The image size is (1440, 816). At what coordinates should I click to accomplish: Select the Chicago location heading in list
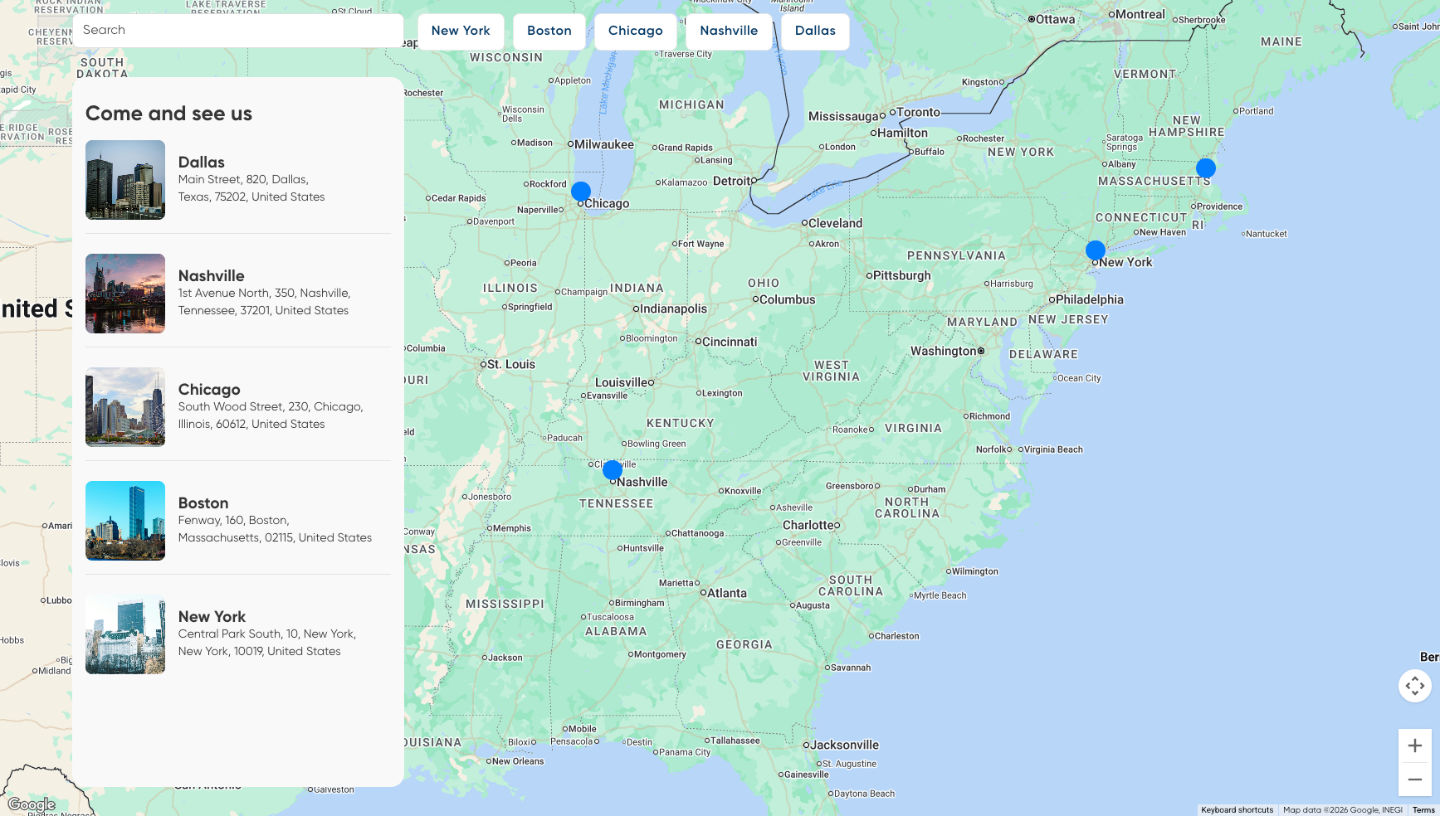[209, 389]
